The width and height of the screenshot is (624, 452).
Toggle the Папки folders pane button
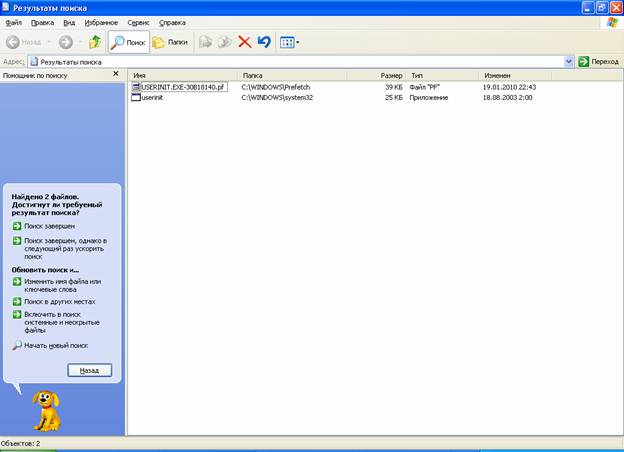tap(170, 42)
